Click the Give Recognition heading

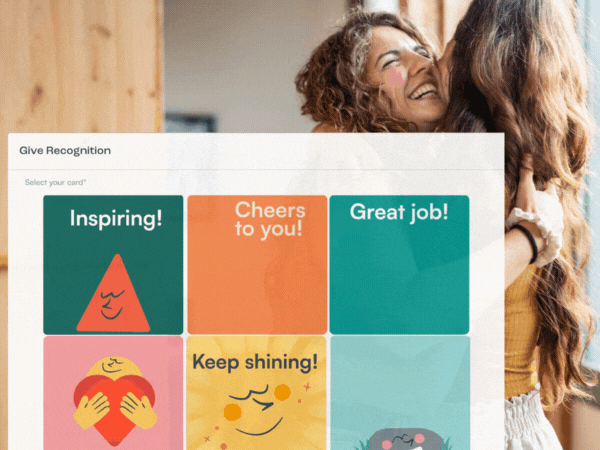click(65, 150)
